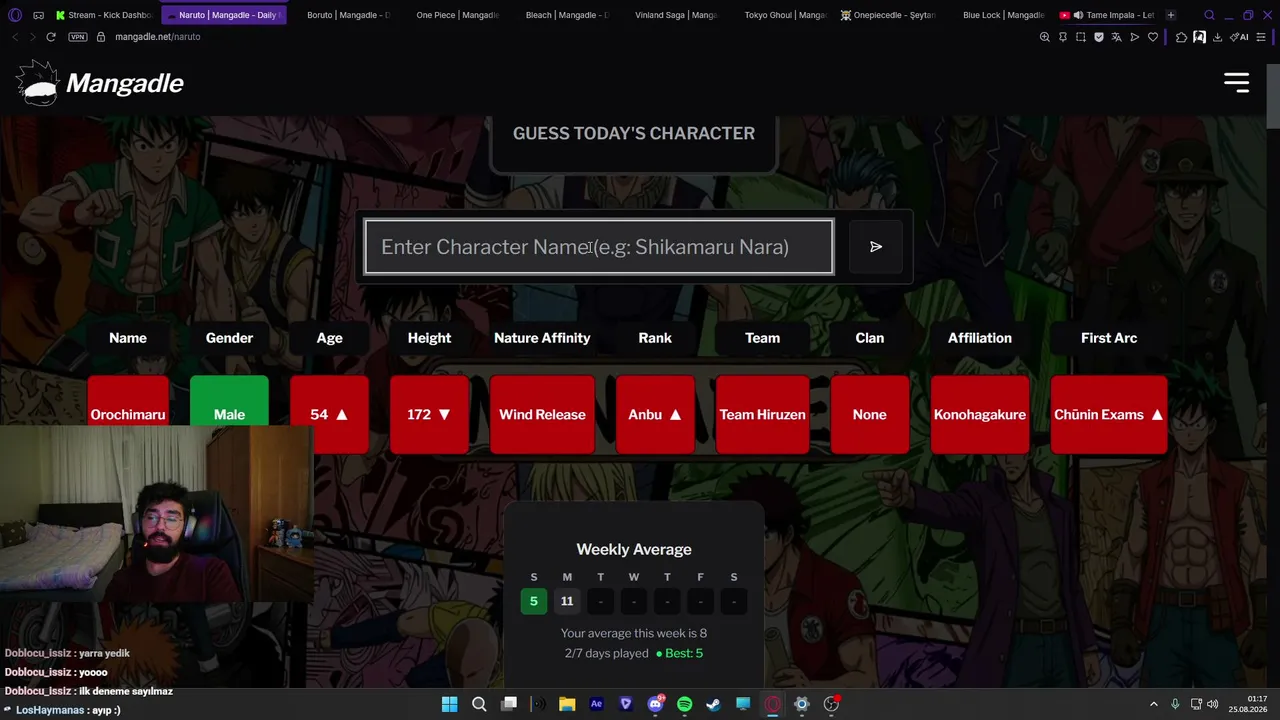
Task: Go forward to the next page
Action: click(32, 37)
